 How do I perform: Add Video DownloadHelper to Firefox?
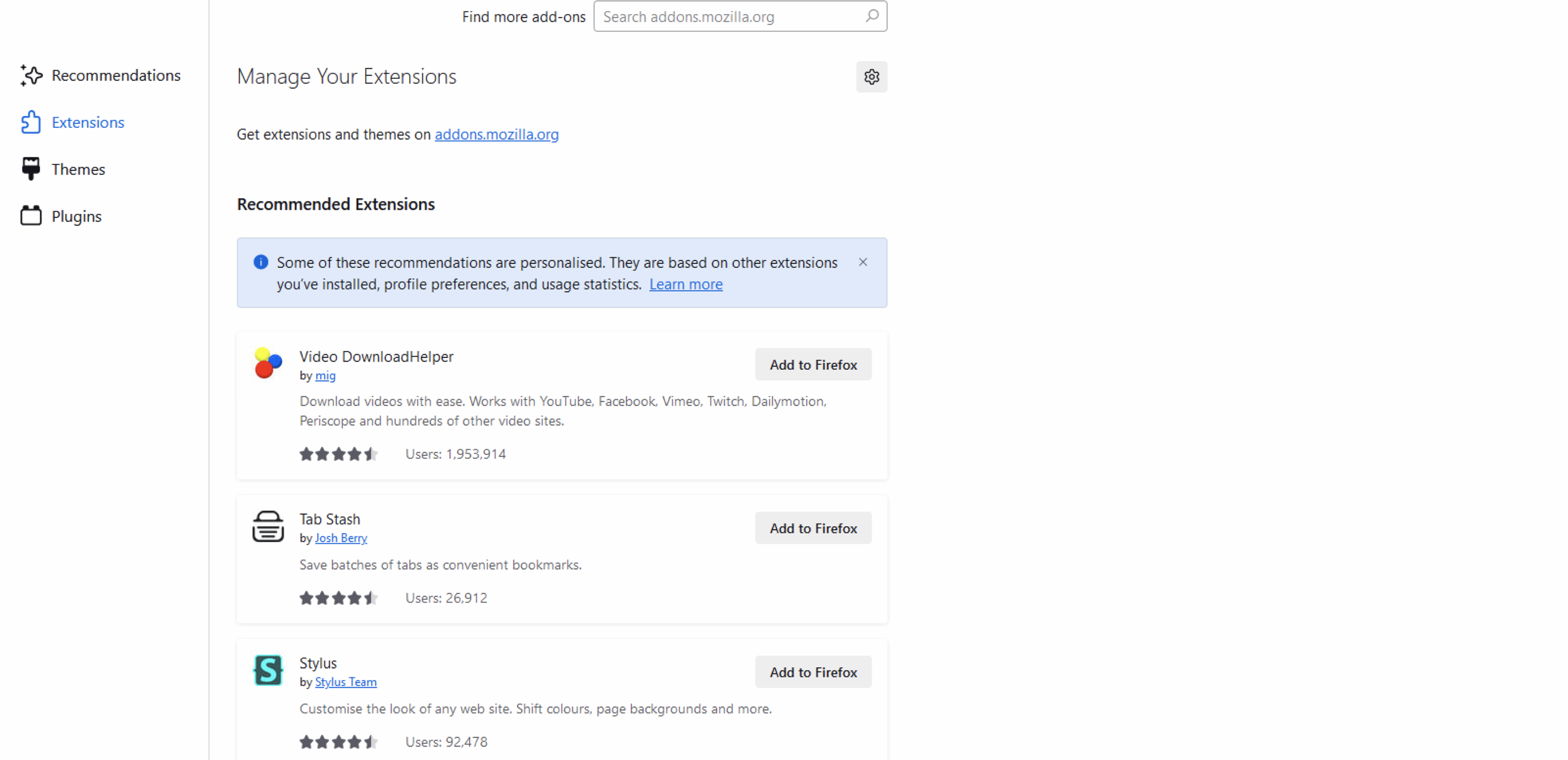[x=813, y=364]
